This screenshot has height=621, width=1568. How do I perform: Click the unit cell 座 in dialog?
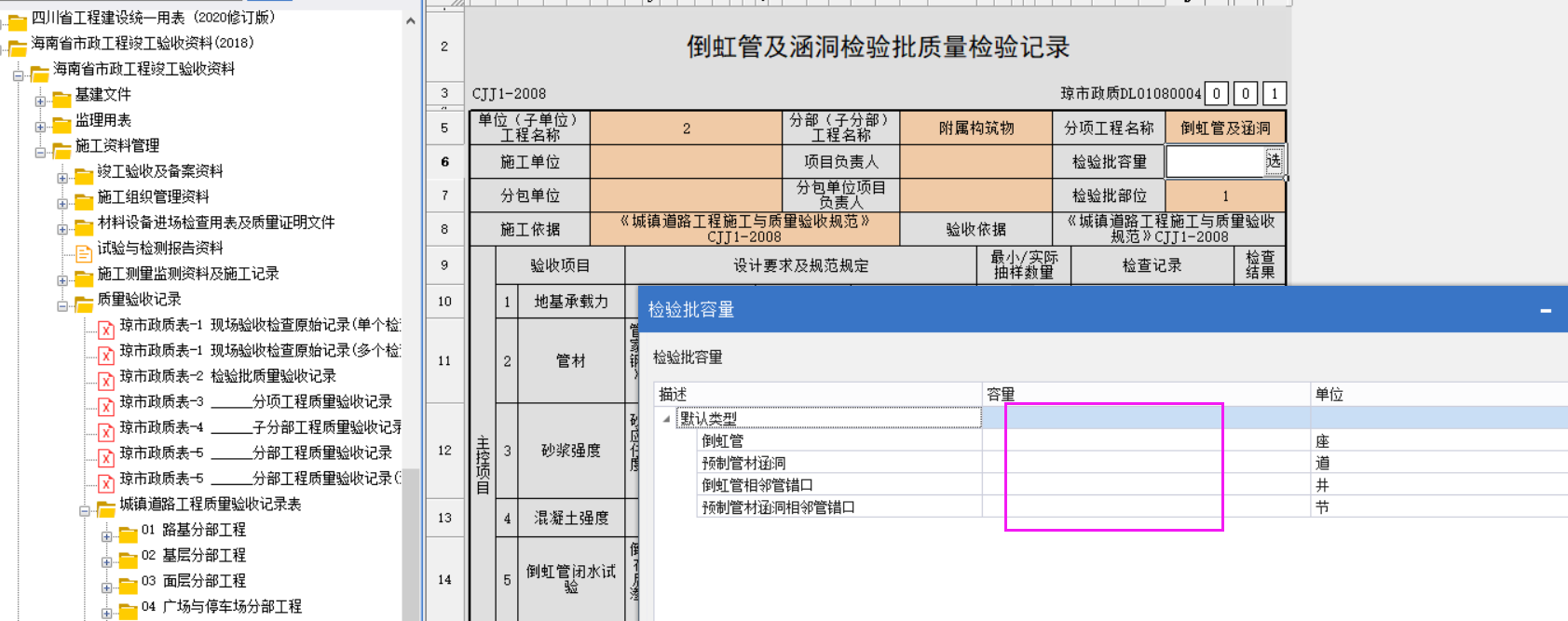click(x=1439, y=441)
